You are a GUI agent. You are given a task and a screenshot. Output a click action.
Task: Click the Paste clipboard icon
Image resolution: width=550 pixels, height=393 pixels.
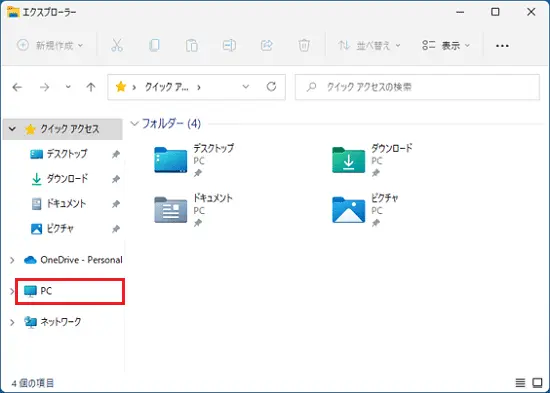coord(192,45)
